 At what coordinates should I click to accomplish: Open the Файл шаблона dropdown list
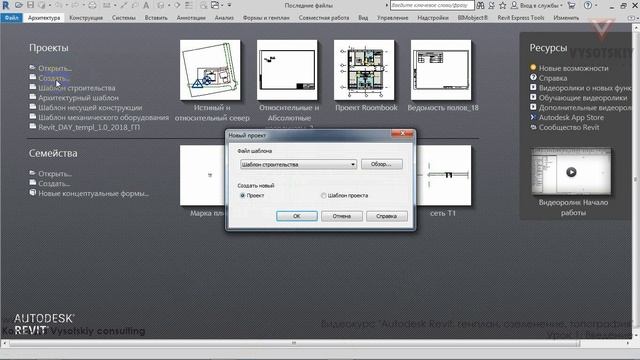pos(298,164)
